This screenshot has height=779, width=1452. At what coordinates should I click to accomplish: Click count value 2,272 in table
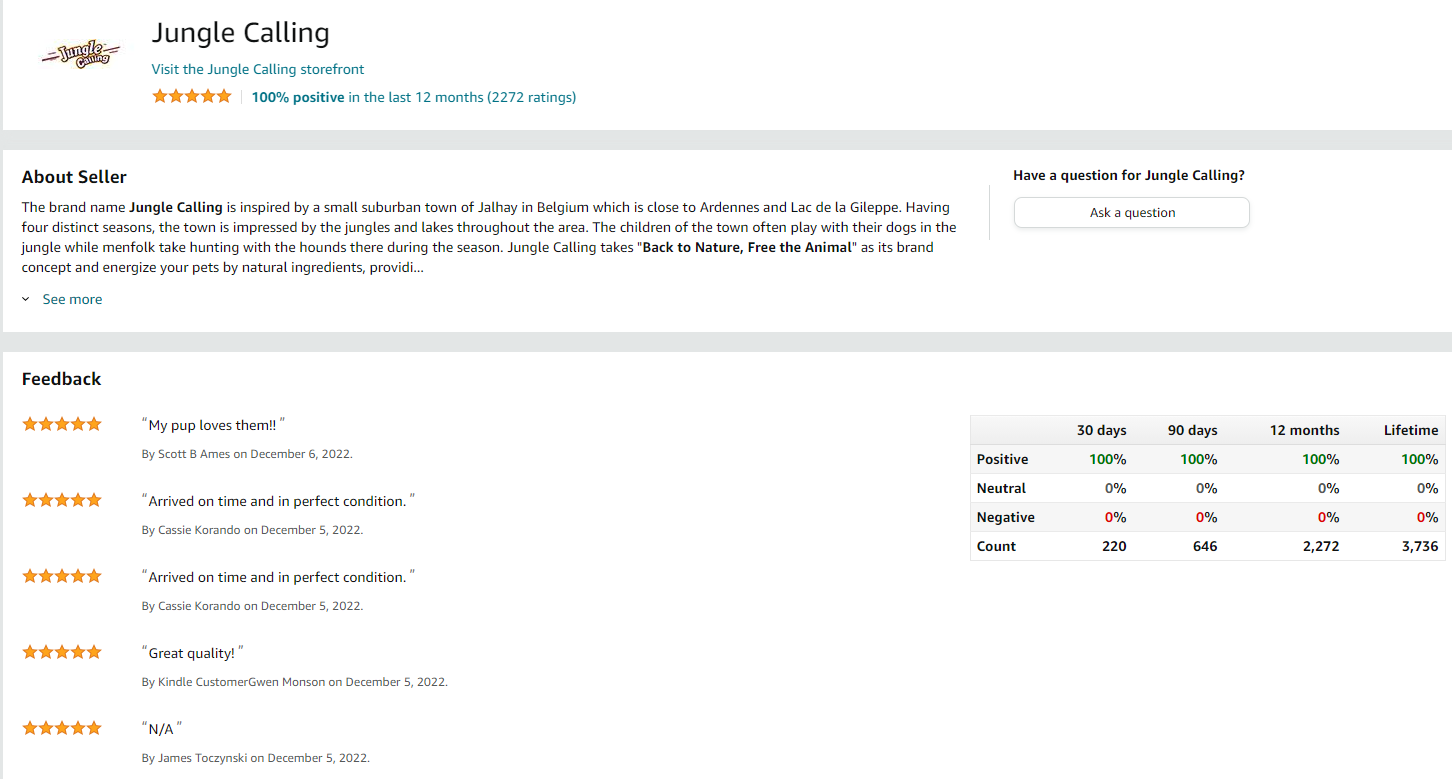pos(1321,546)
